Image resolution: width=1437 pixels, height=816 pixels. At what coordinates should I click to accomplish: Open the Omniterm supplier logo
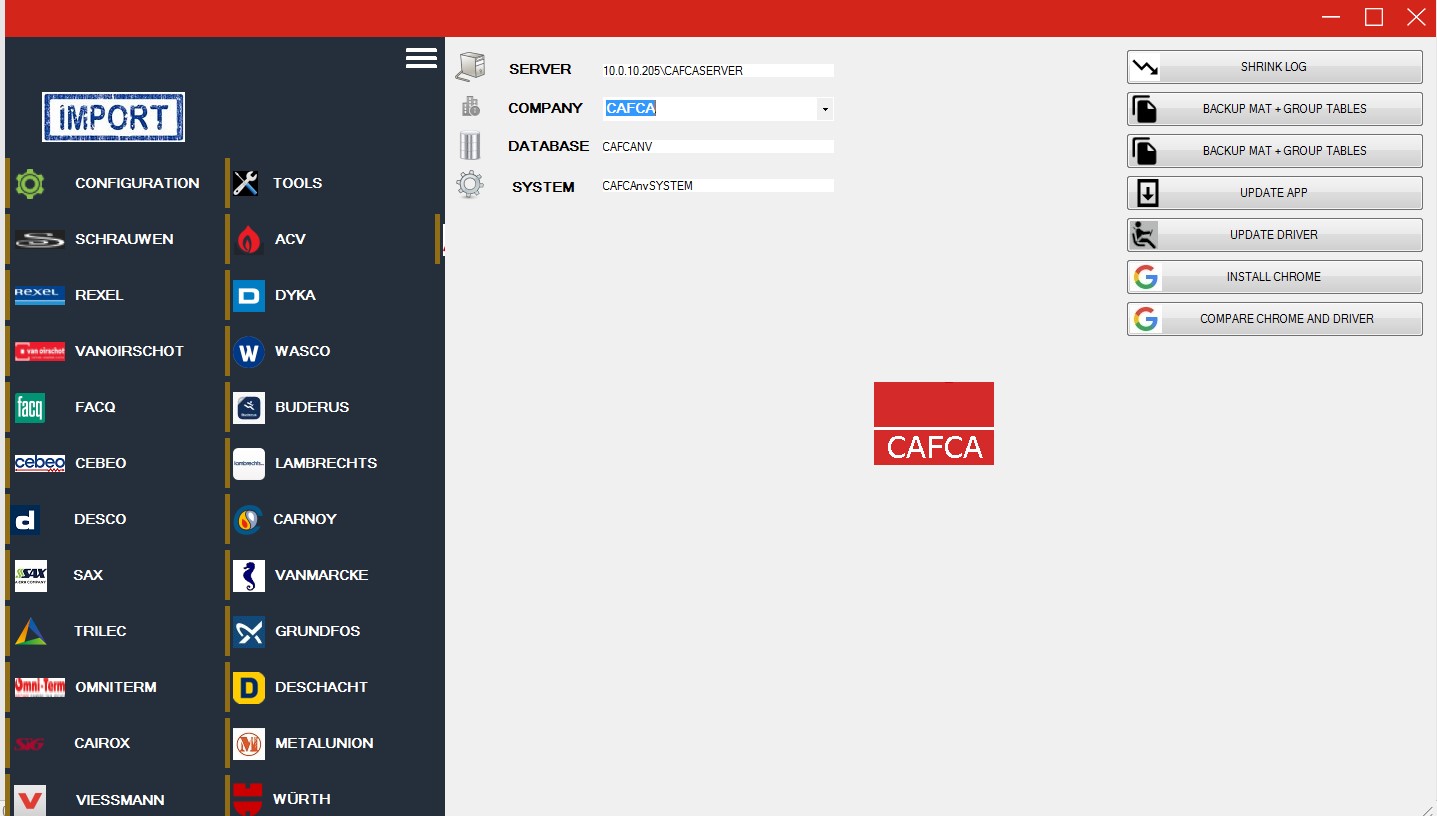pos(40,687)
